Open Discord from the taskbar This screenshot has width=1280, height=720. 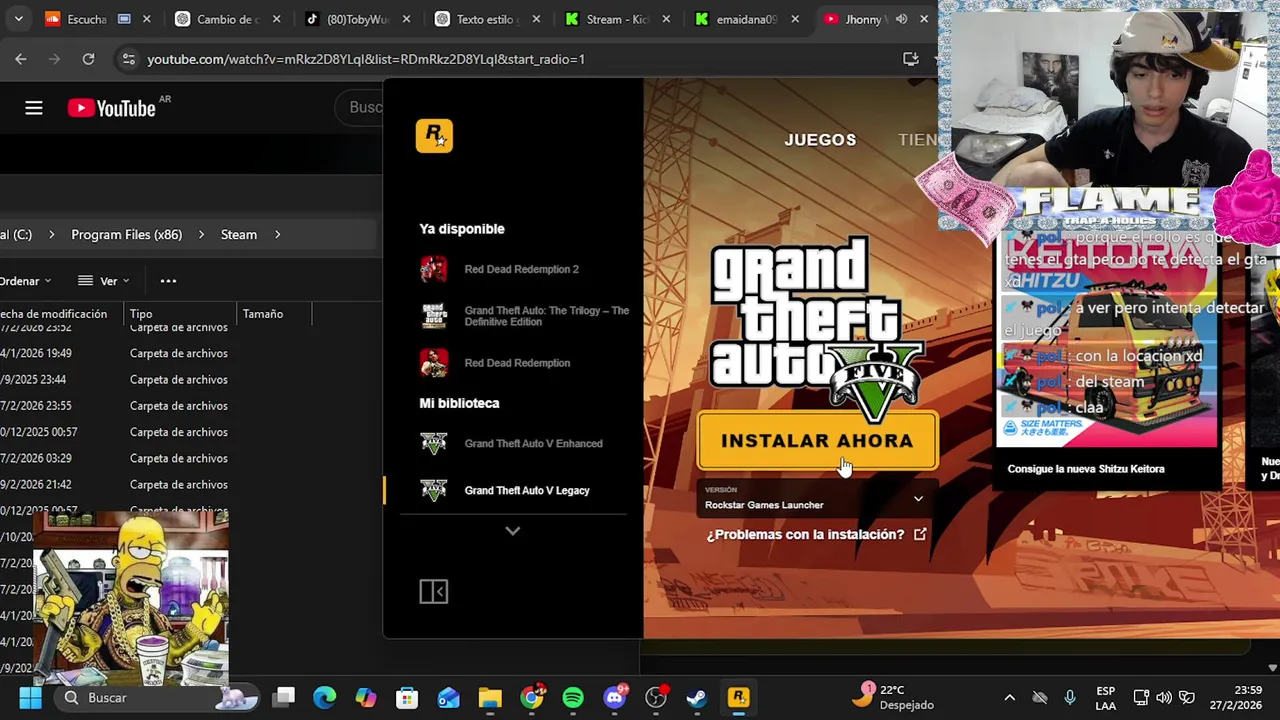coord(615,697)
